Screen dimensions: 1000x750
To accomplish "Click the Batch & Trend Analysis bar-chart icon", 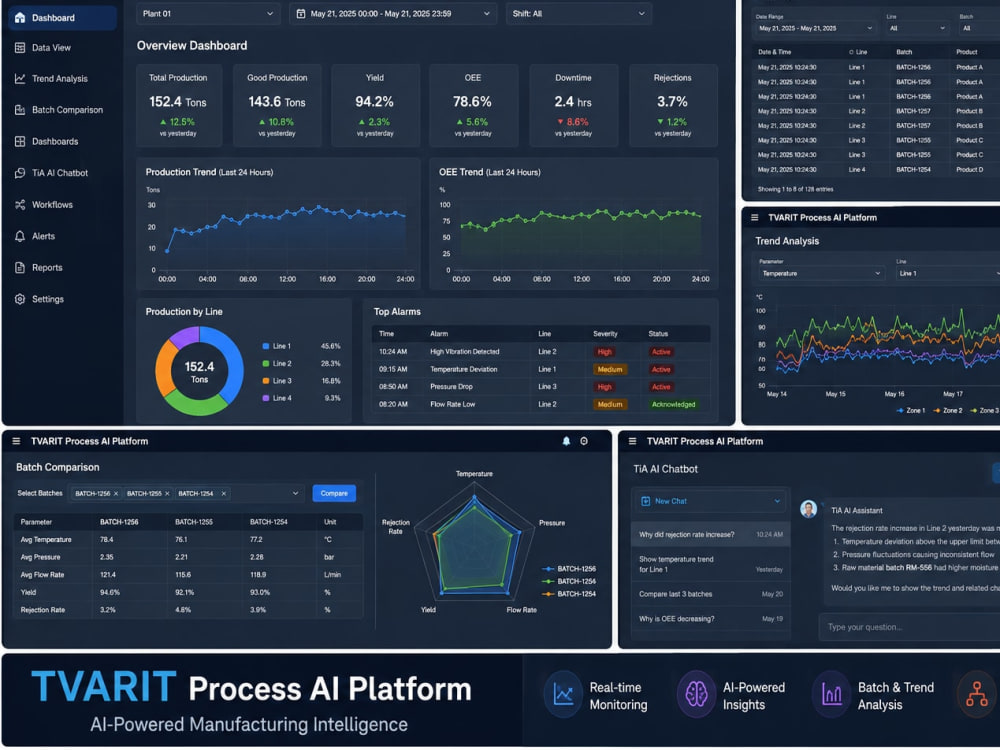I will 832,695.
